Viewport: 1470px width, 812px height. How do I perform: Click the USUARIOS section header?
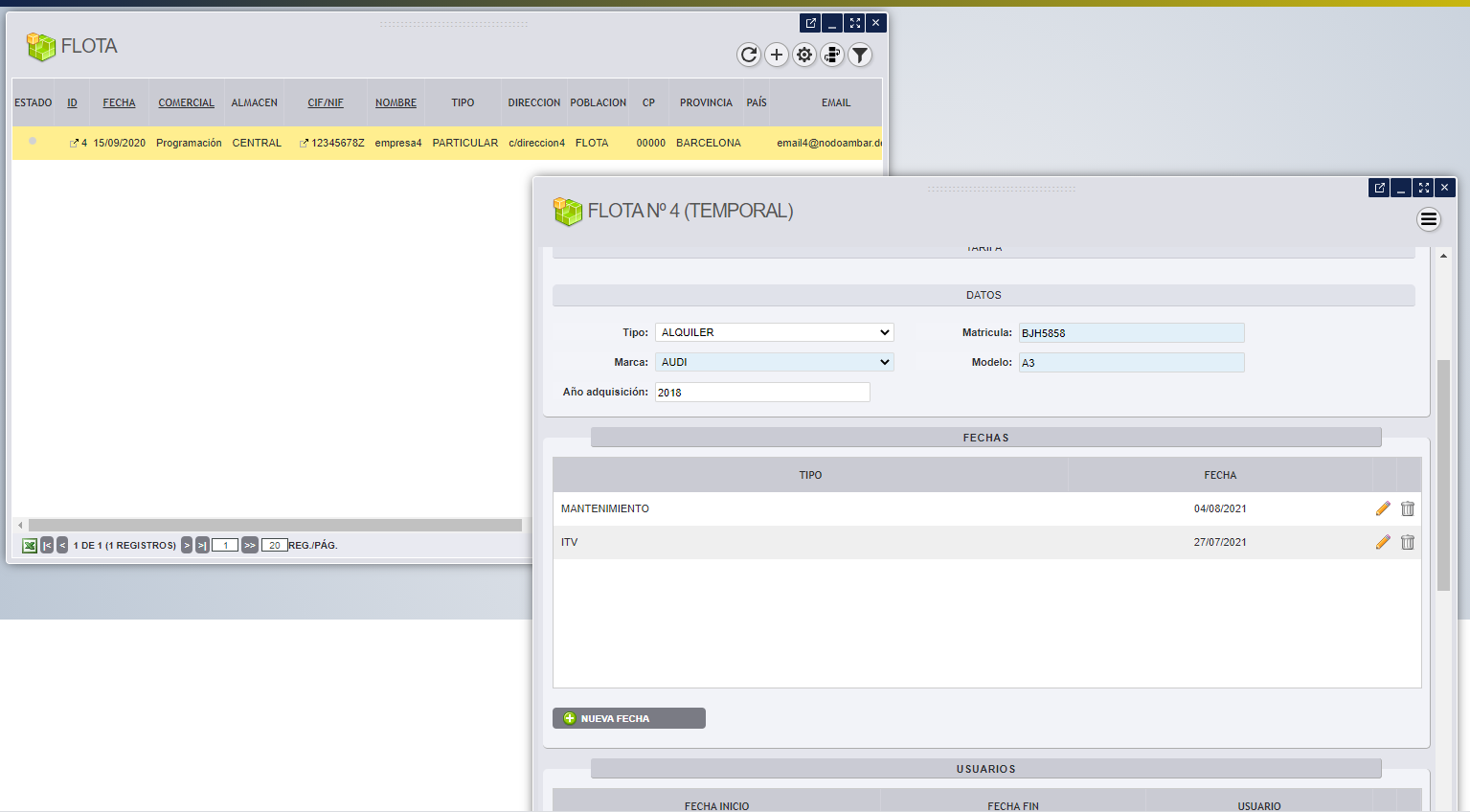[986, 769]
